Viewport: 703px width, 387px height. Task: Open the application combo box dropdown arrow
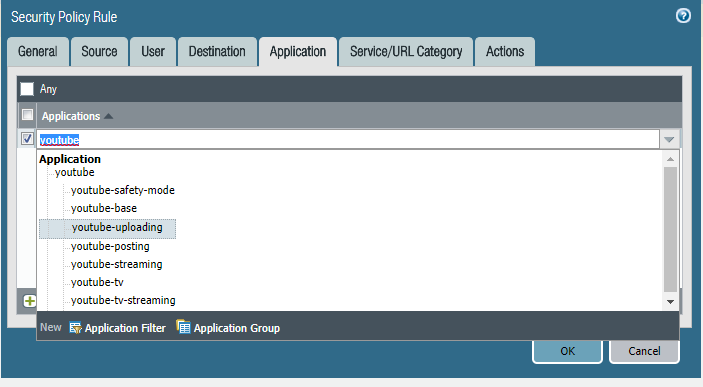[669, 140]
